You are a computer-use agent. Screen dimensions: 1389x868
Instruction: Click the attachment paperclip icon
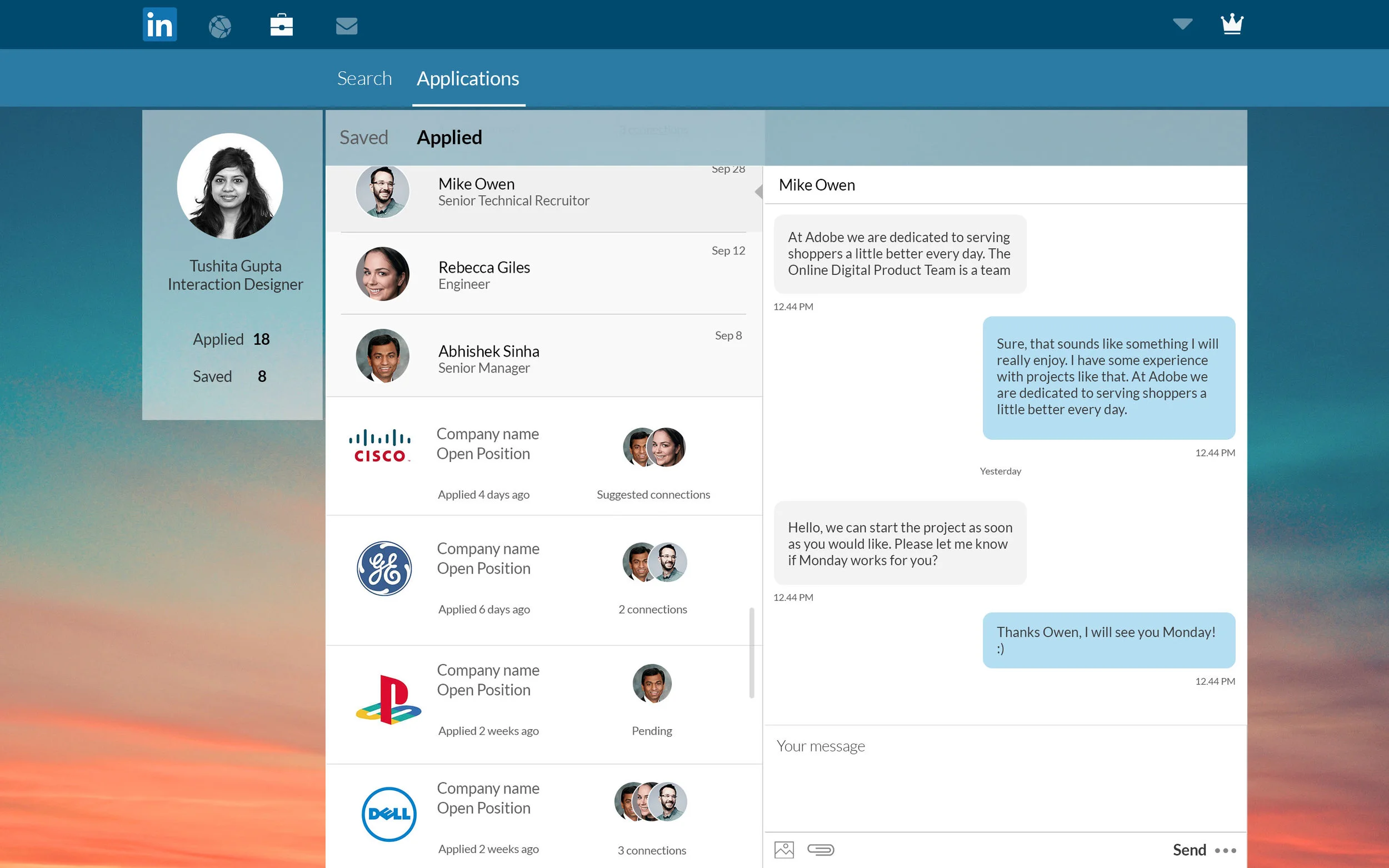pyautogui.click(x=821, y=850)
